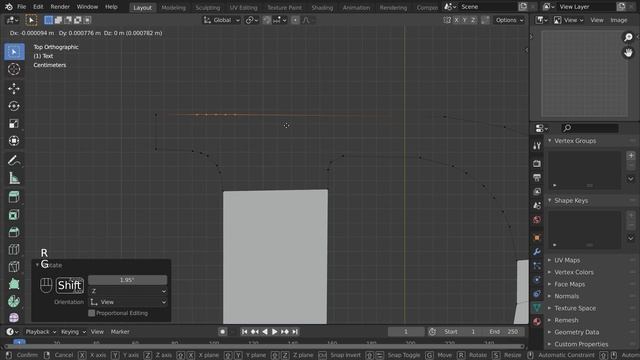
Task: Click timeline Marker menu
Action: pyautogui.click(x=120, y=332)
